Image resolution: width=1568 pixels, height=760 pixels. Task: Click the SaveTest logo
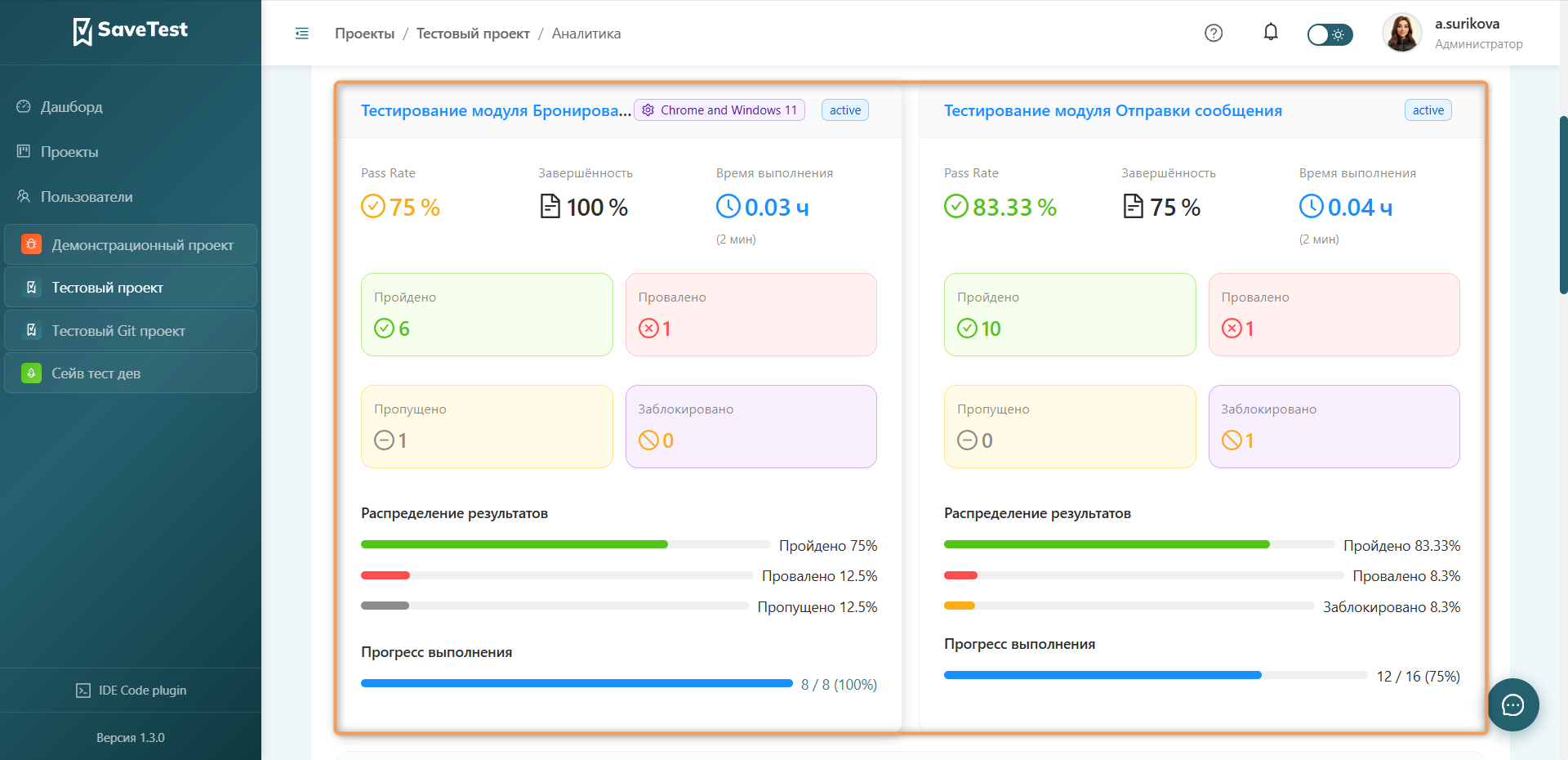click(131, 31)
